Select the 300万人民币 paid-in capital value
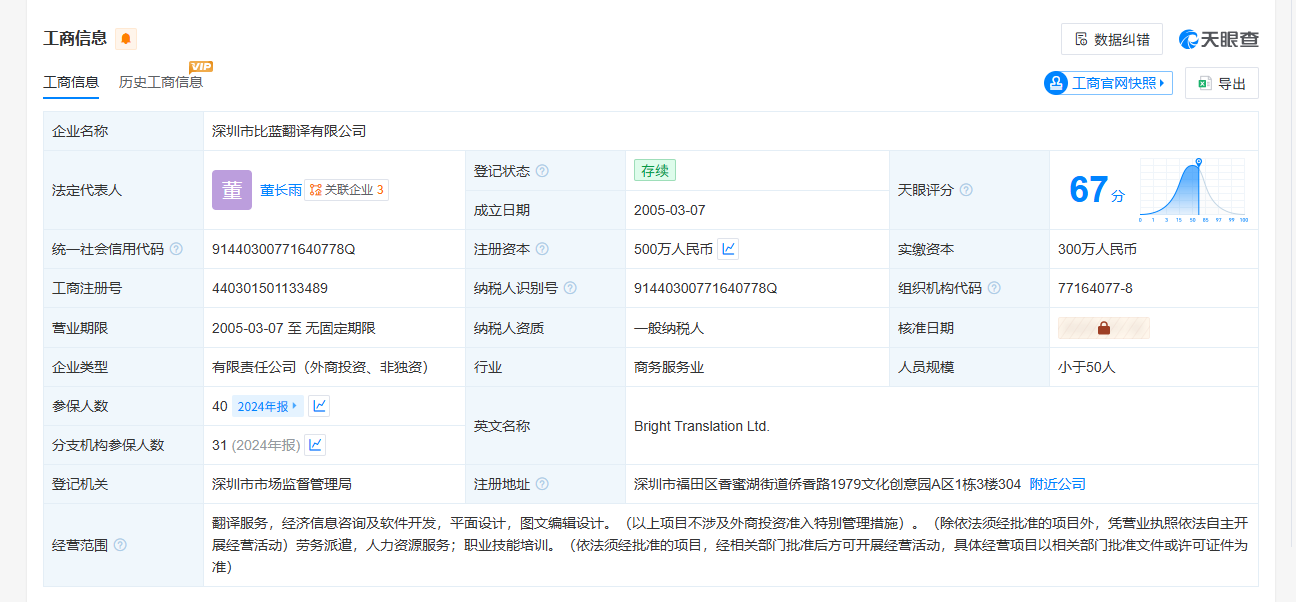The image size is (1296, 602). [x=1097, y=249]
